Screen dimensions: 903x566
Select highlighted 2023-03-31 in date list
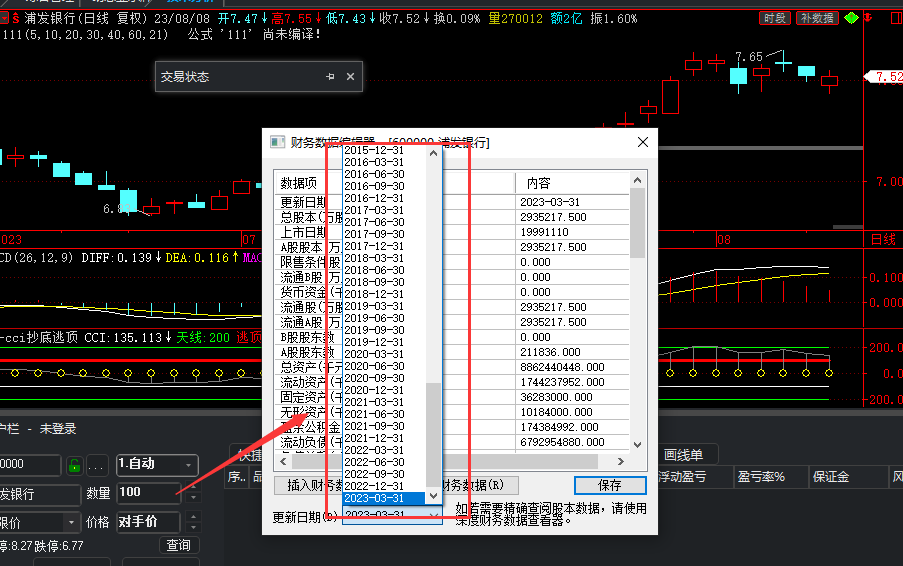384,498
